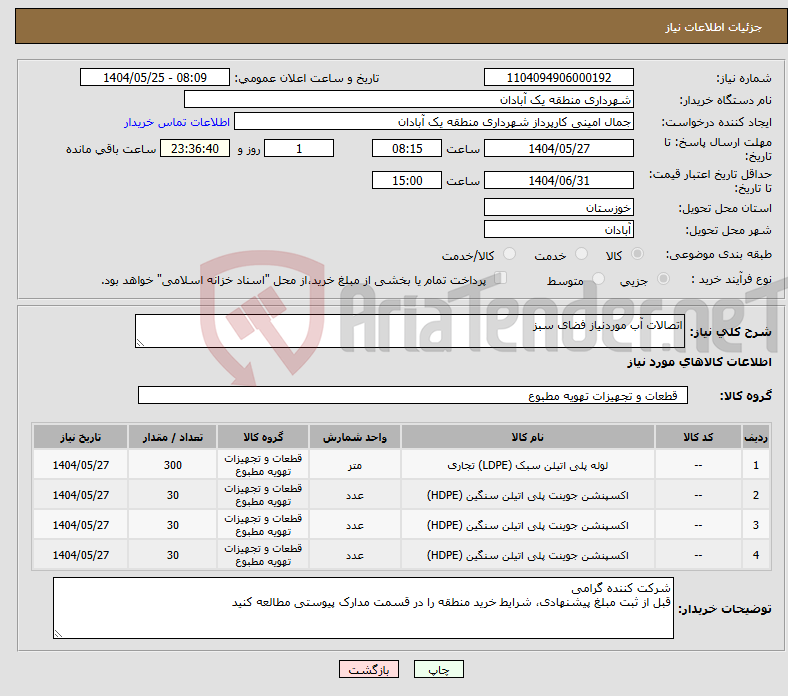788x696 pixels.
Task: Click the general description textarea اتصالات آب
Action: 410,331
